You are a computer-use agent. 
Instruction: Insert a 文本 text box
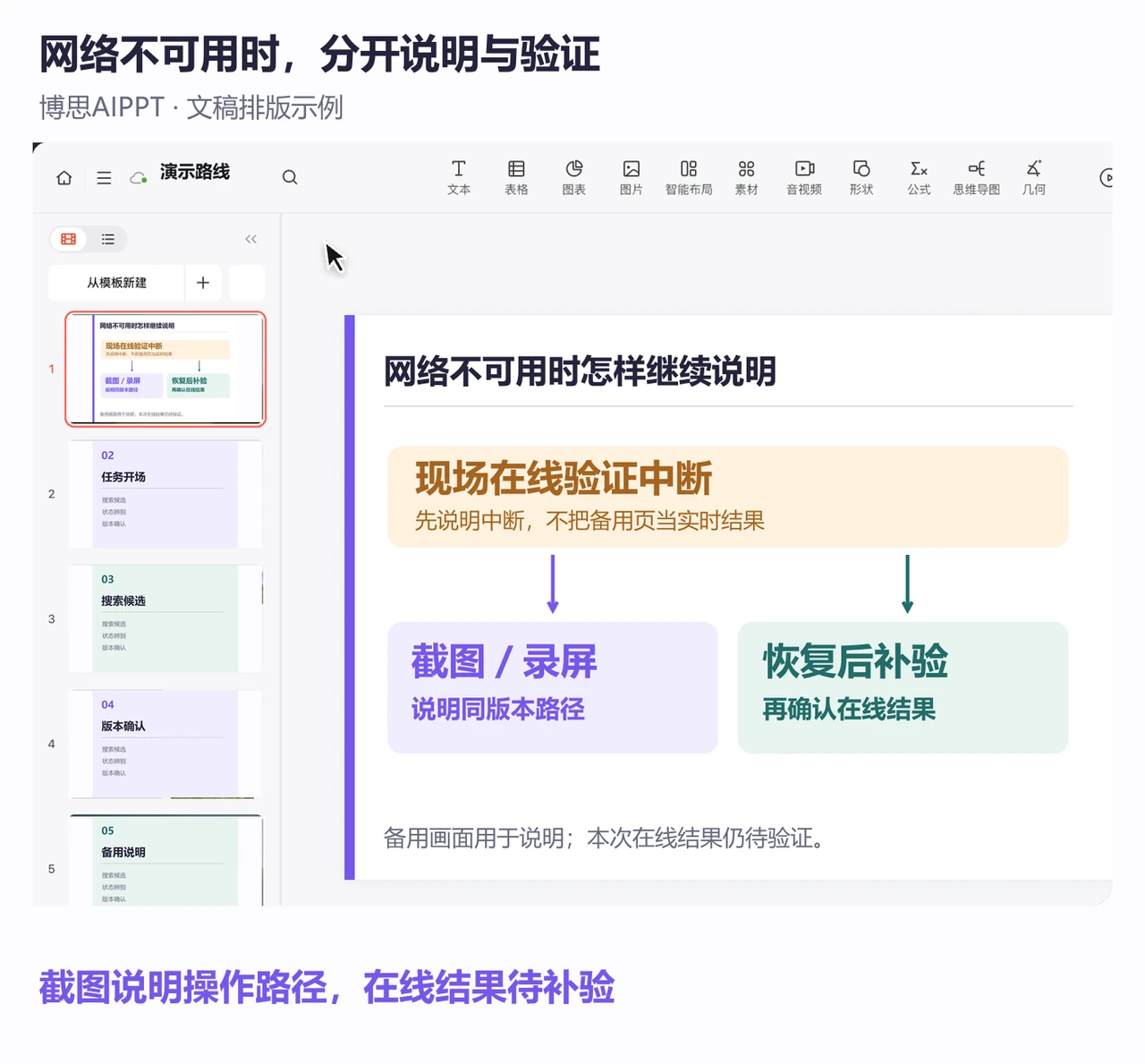click(x=459, y=177)
